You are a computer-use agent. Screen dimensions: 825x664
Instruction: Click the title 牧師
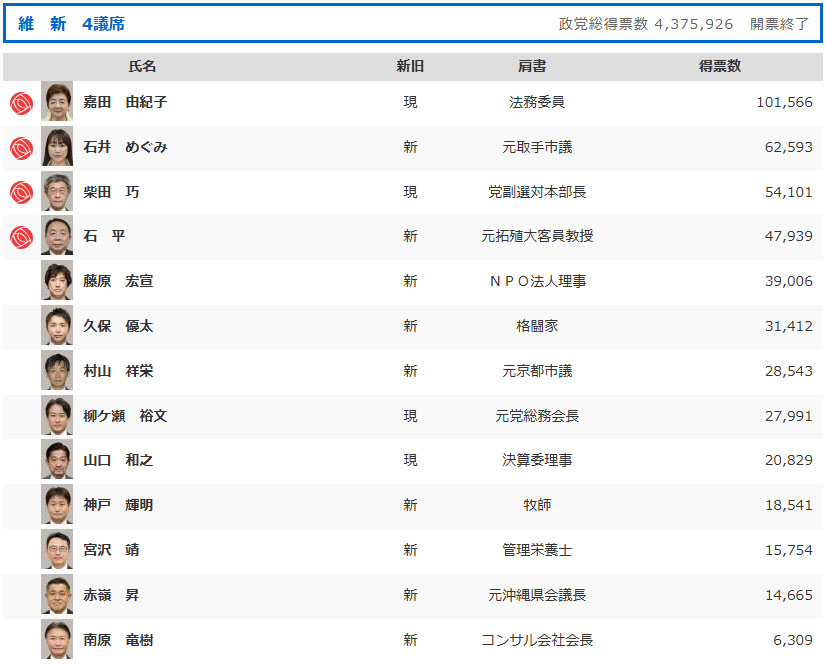coord(537,505)
